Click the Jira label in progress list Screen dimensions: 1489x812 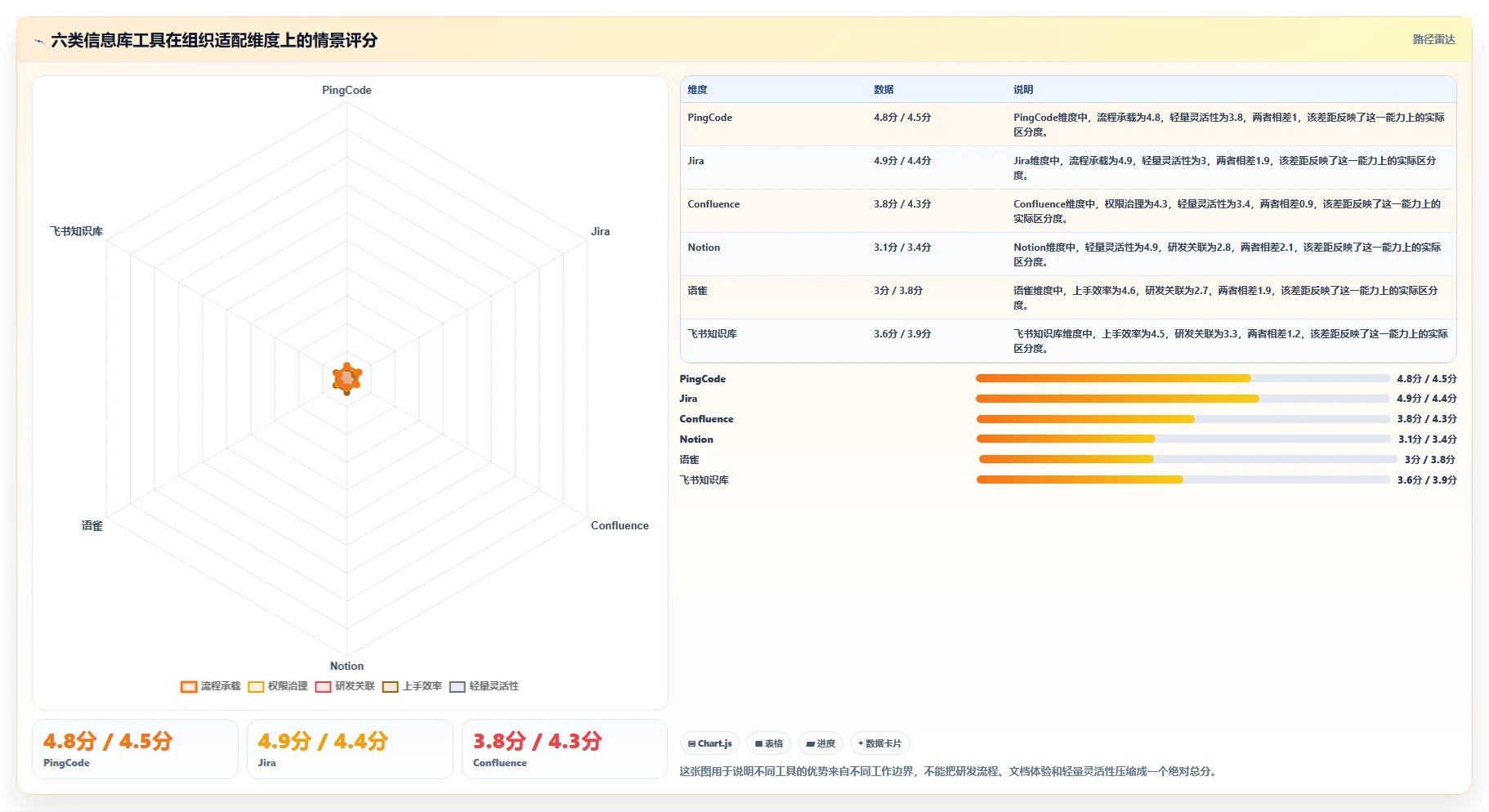coord(688,399)
